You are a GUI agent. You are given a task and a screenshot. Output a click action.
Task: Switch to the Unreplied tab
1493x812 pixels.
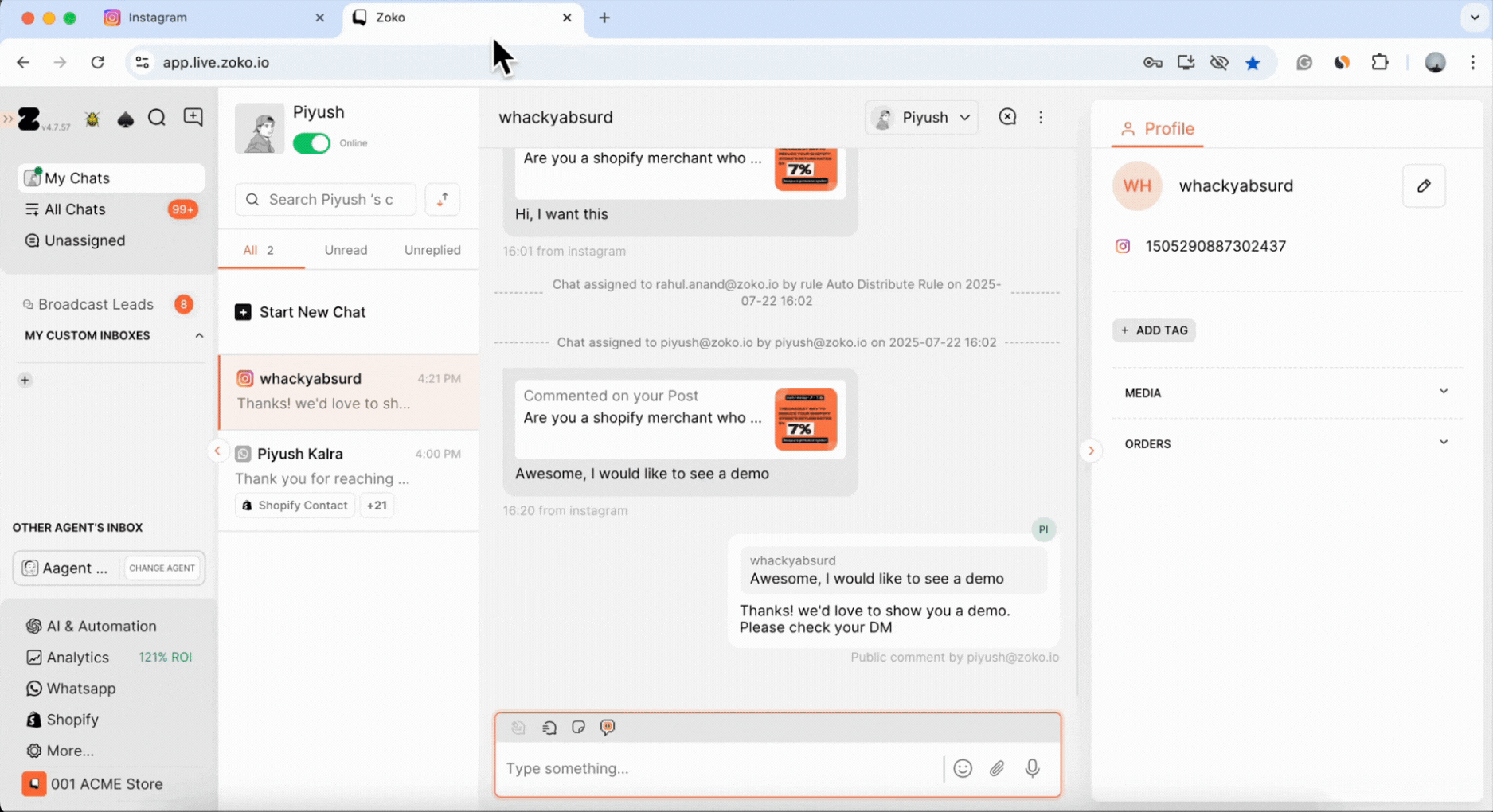point(432,250)
